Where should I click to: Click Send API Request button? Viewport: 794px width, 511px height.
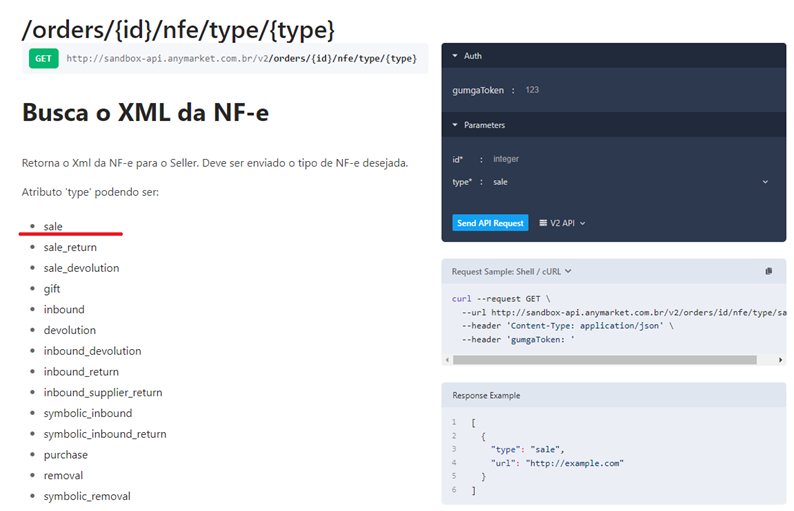click(490, 223)
